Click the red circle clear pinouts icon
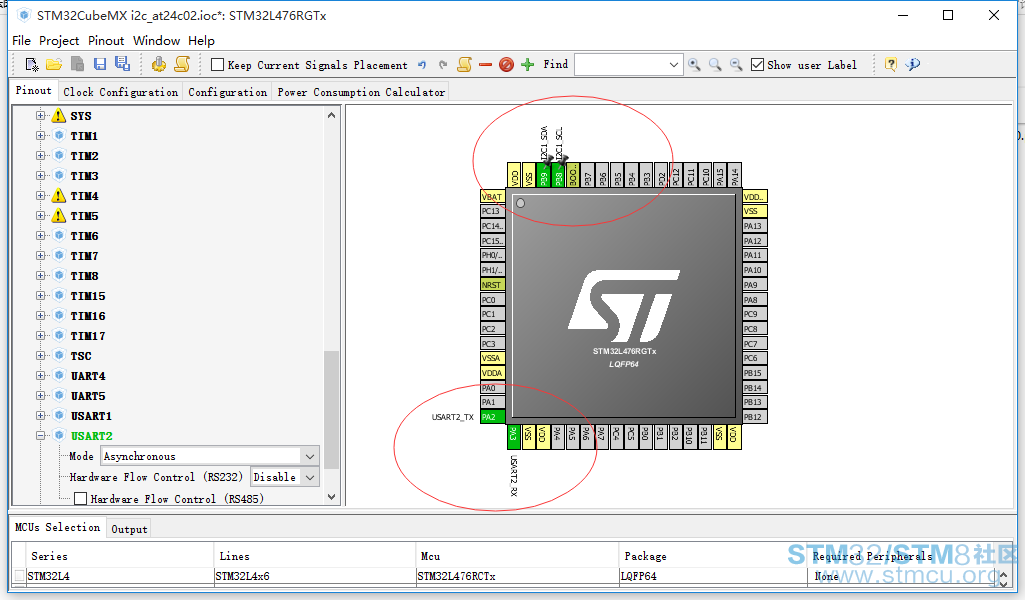Viewport: 1025px width, 600px height. (506, 65)
